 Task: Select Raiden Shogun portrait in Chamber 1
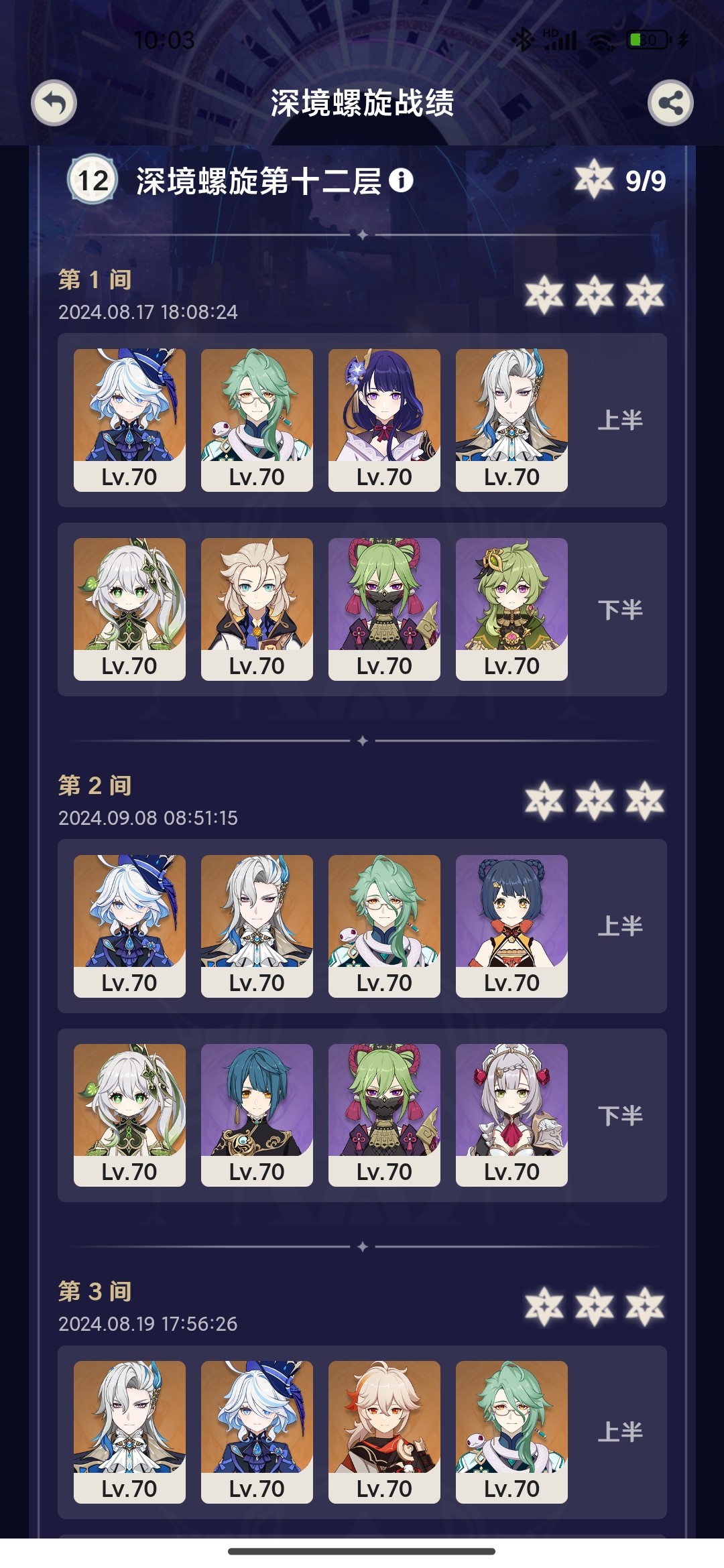(384, 420)
